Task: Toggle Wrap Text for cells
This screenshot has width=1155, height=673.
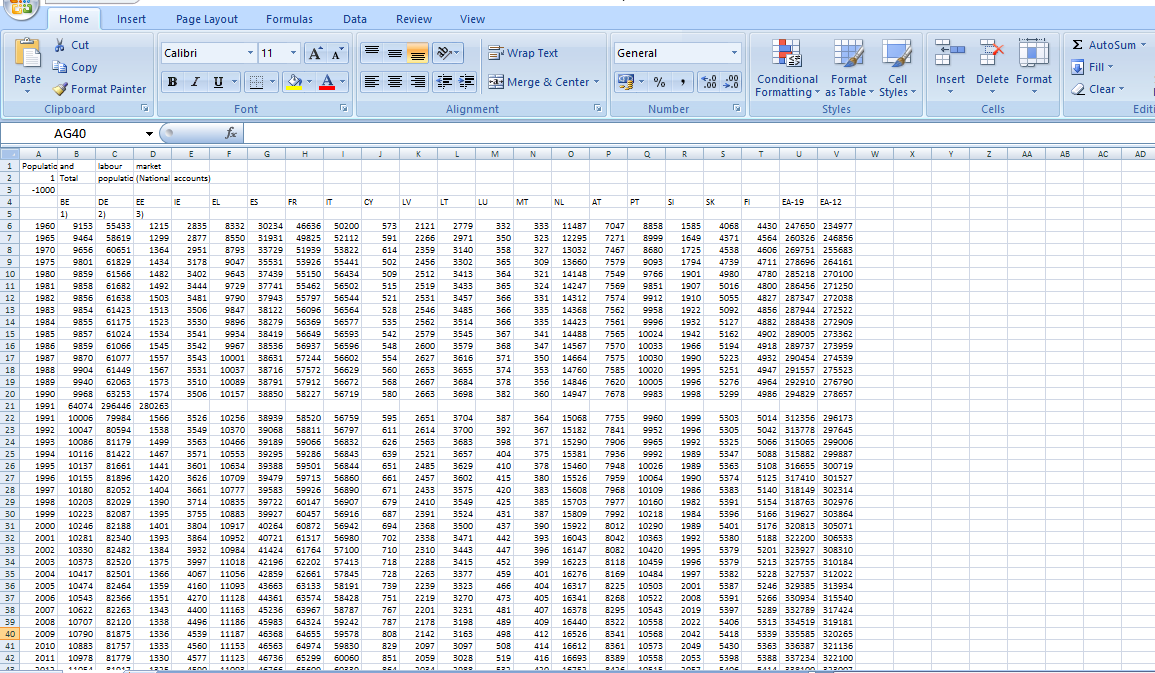Action: 523,53
